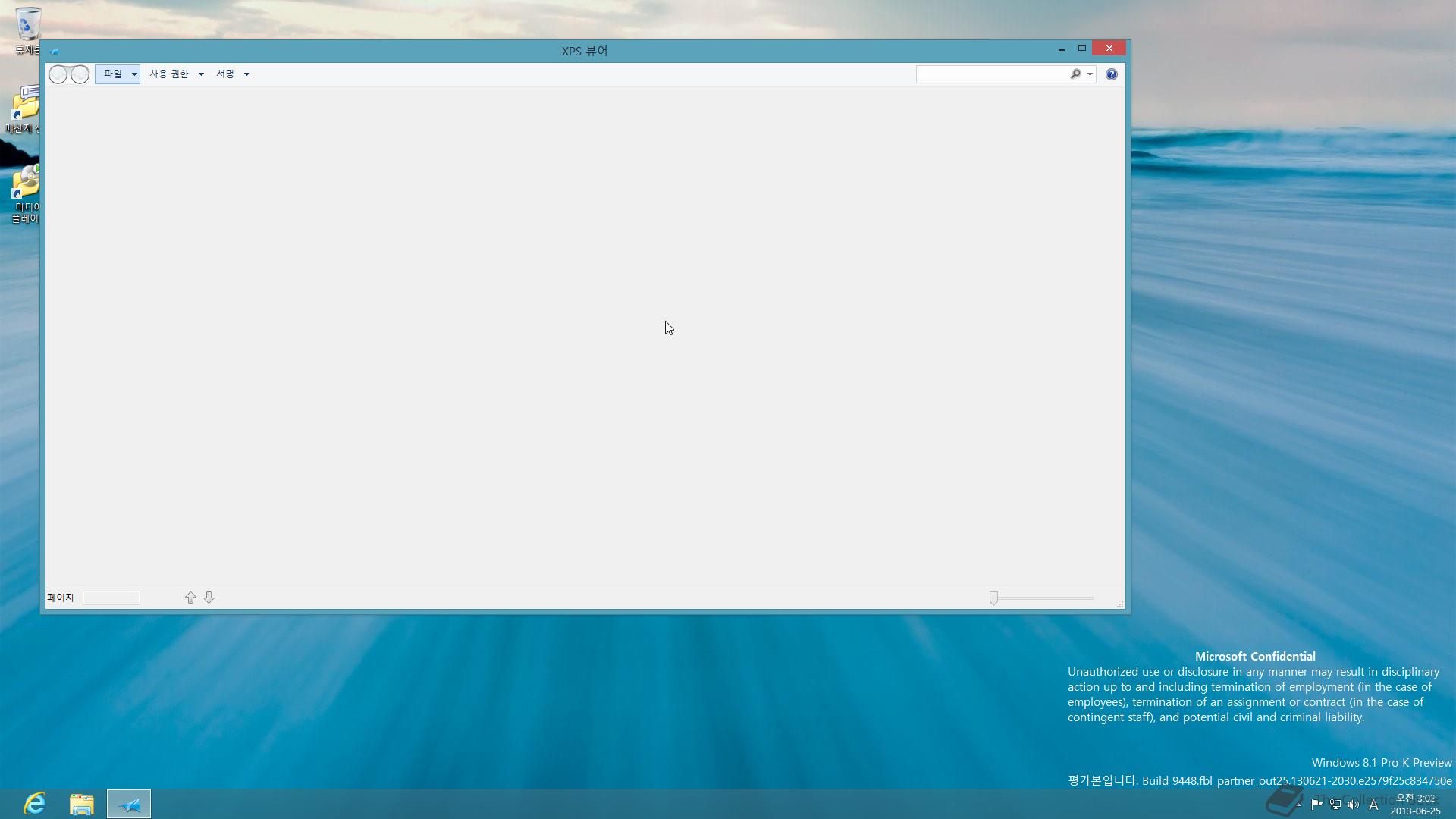The image size is (1456, 819).
Task: Go to next page with down arrow
Action: pyautogui.click(x=209, y=598)
